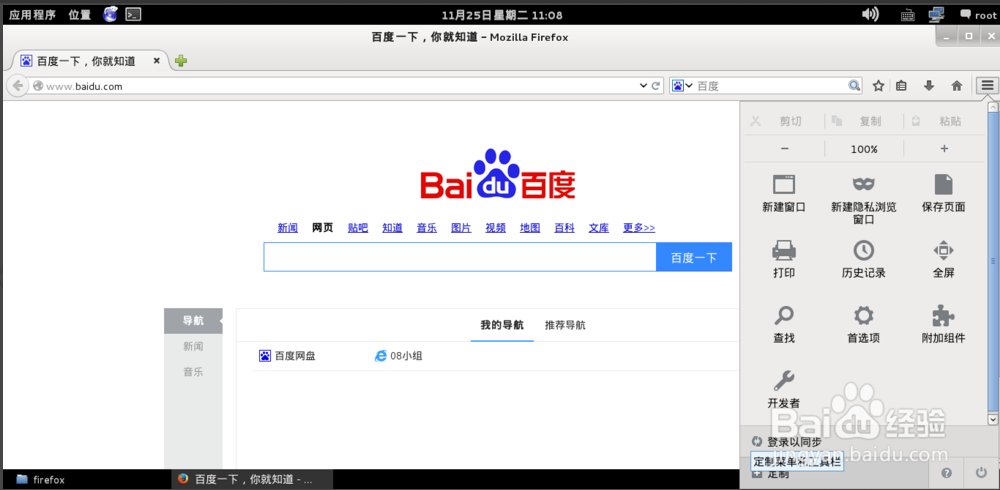
Task: Select 音乐 in Baidu sidebar
Action: (x=193, y=372)
